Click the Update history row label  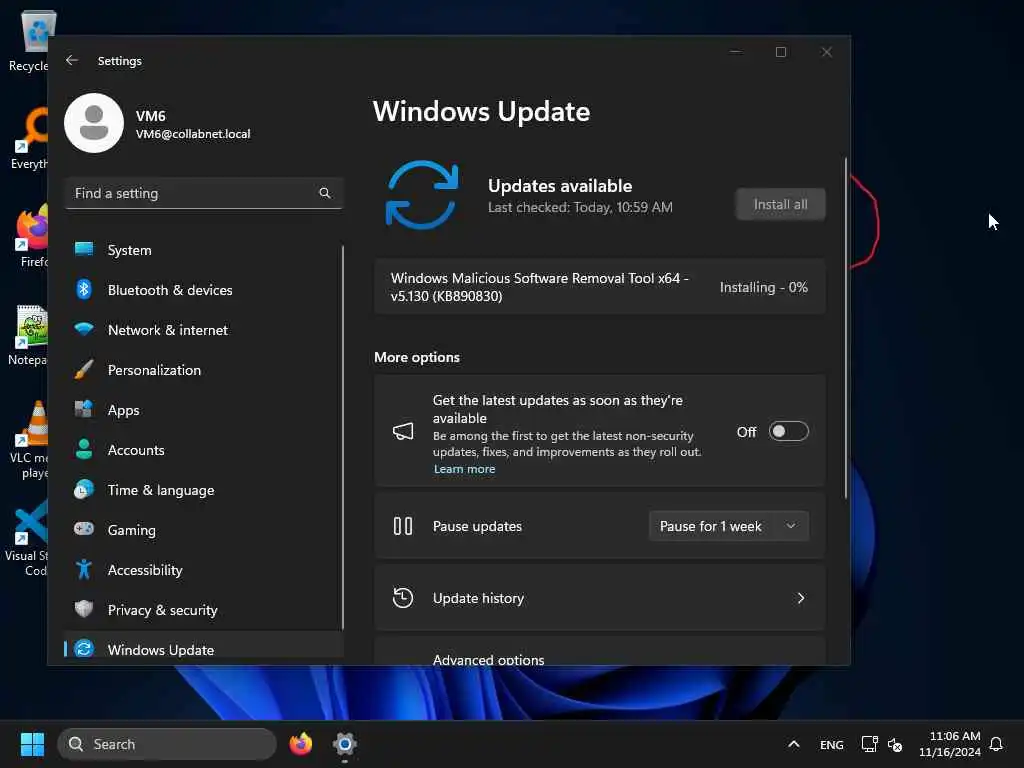(x=478, y=598)
